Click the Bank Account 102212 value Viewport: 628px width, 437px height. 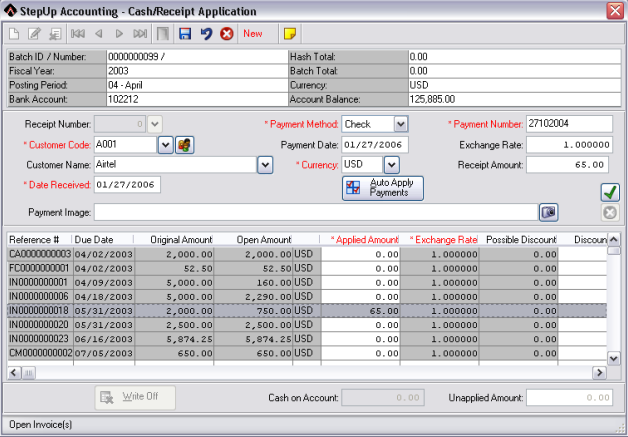(x=197, y=99)
